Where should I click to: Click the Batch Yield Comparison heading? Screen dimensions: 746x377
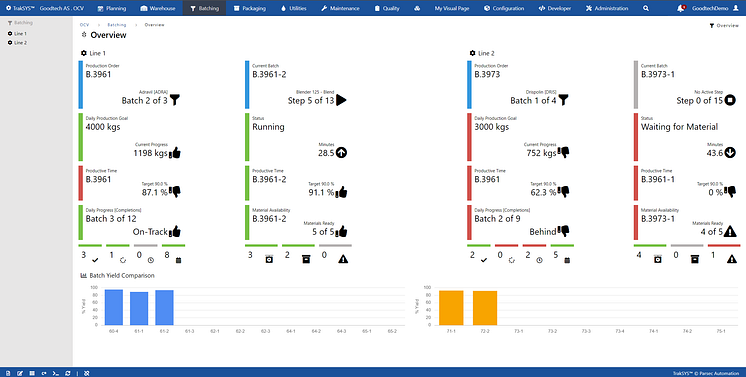pos(118,276)
